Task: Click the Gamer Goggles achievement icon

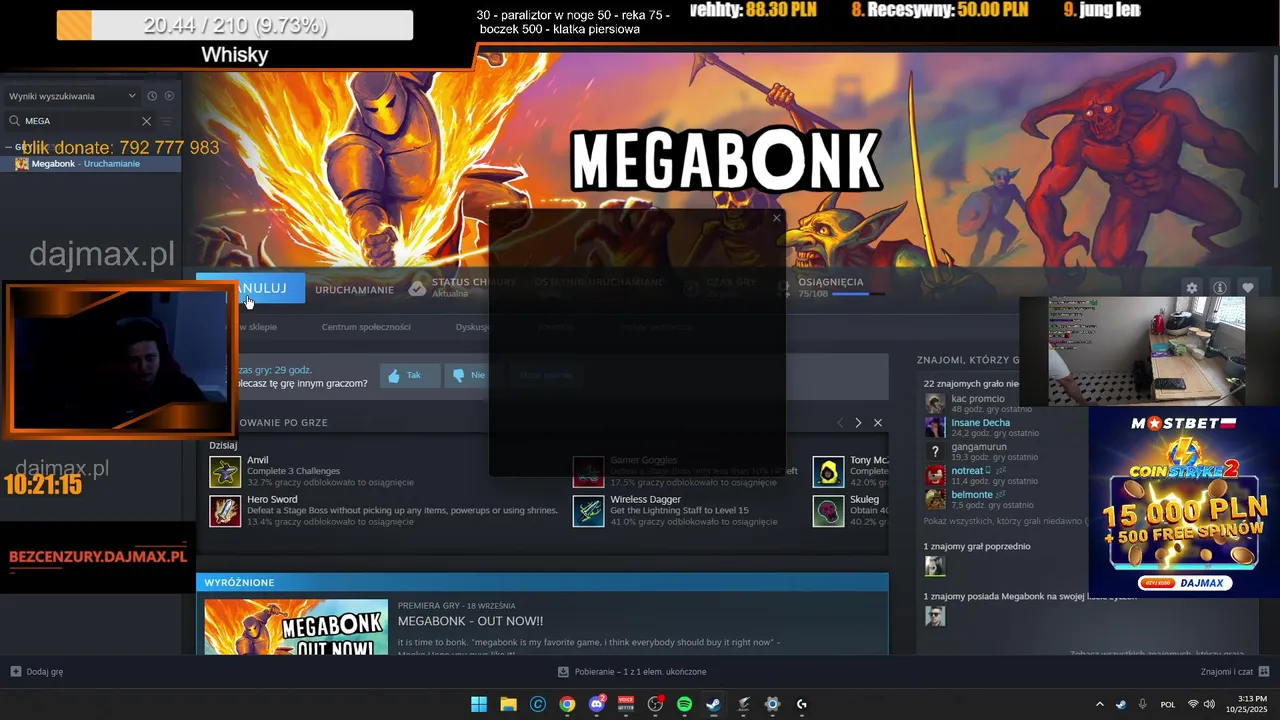Action: click(588, 471)
